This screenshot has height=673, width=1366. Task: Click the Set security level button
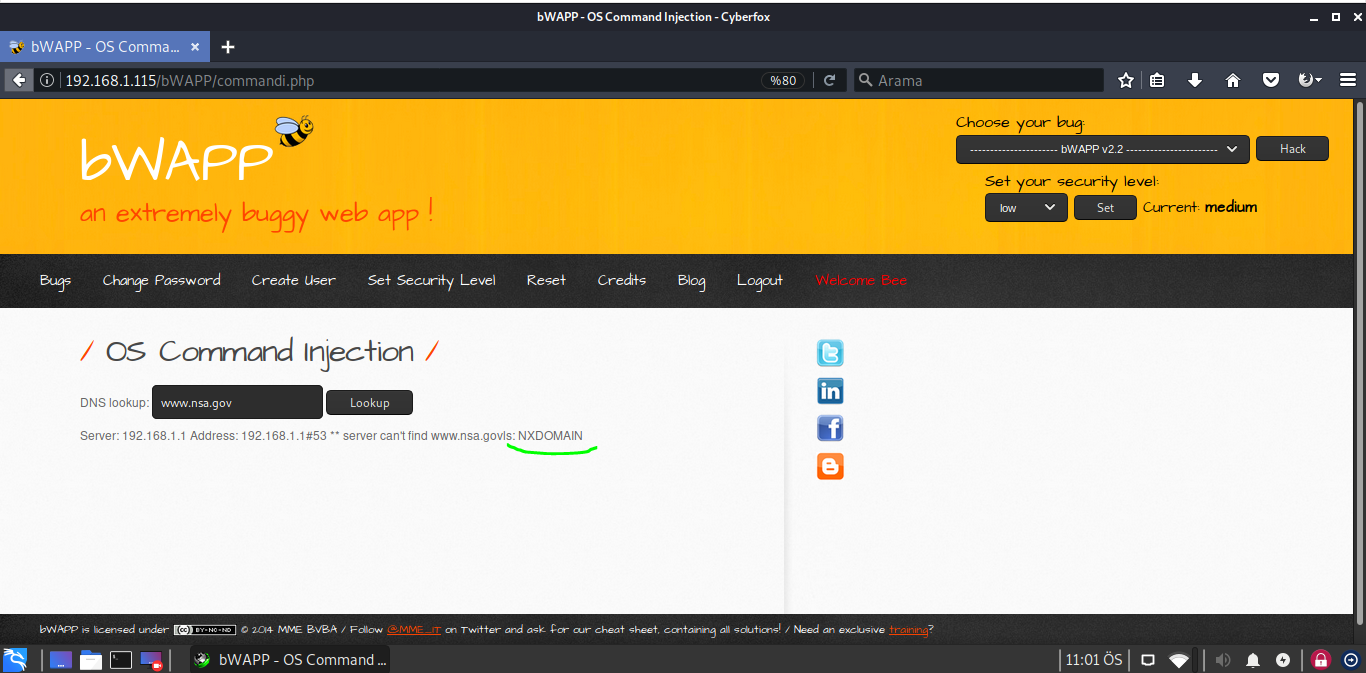tap(1105, 208)
